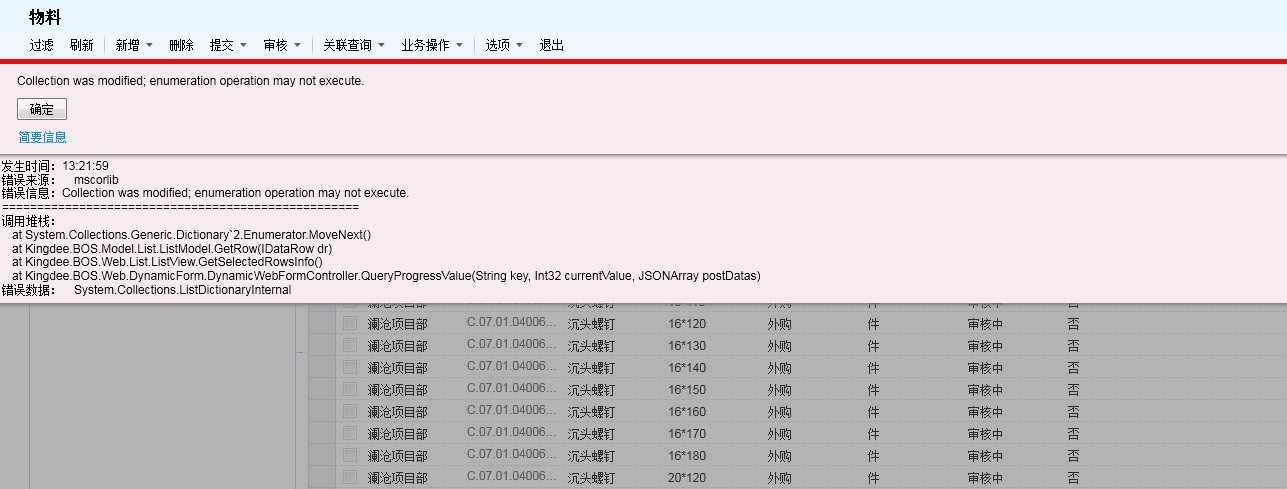Click the 20*120 specification cell

pyautogui.click(x=686, y=478)
